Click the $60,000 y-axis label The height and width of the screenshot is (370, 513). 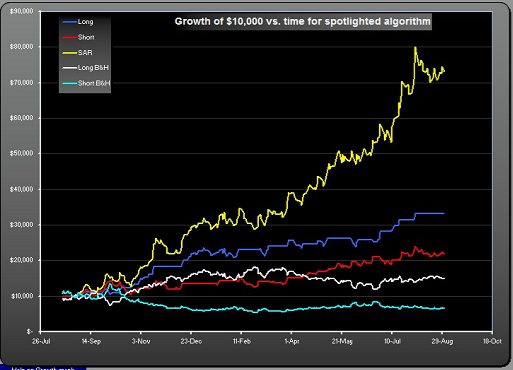tap(22, 118)
